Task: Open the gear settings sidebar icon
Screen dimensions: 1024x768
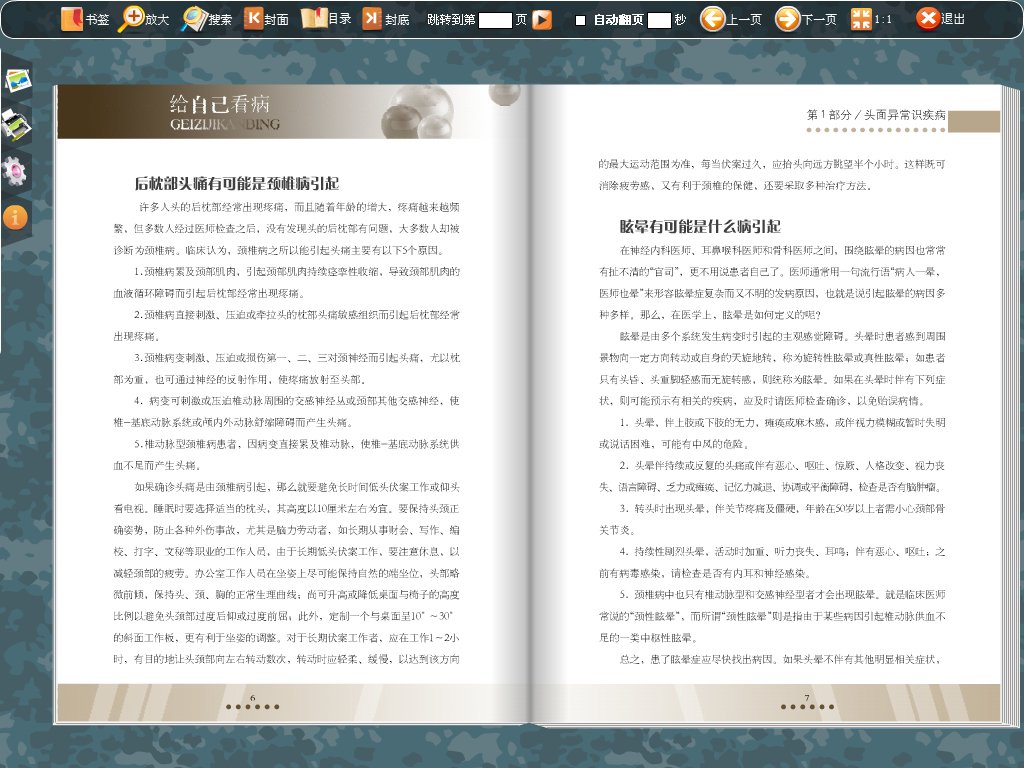Action: pyautogui.click(x=14, y=171)
